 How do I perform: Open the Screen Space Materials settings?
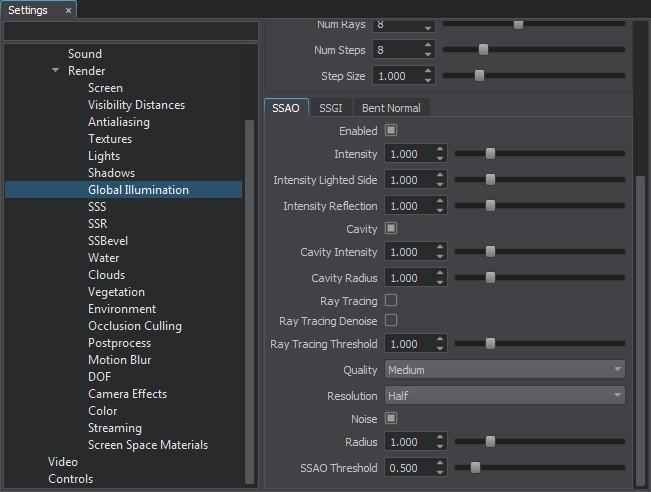(x=148, y=445)
